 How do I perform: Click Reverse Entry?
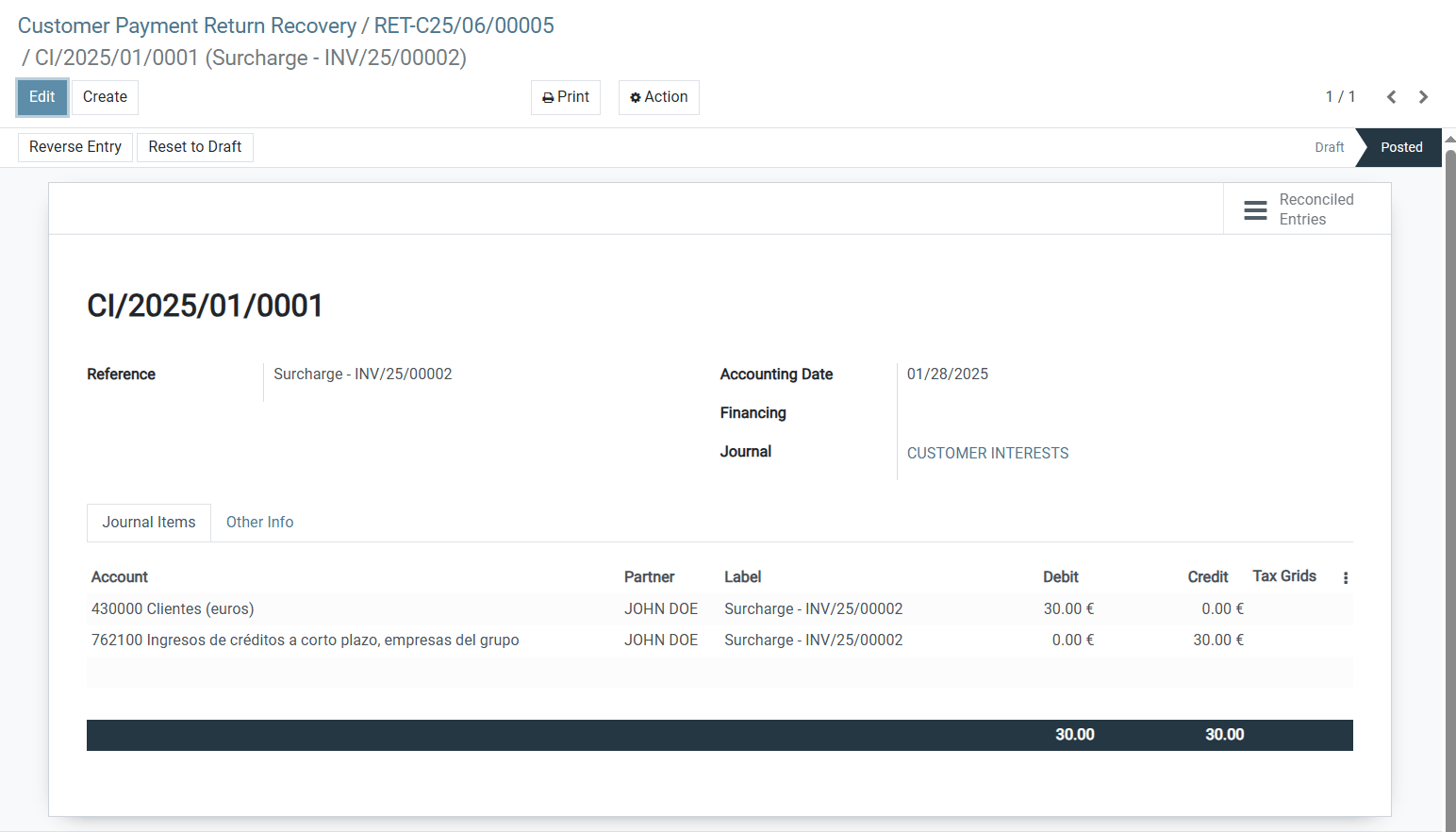(74, 147)
